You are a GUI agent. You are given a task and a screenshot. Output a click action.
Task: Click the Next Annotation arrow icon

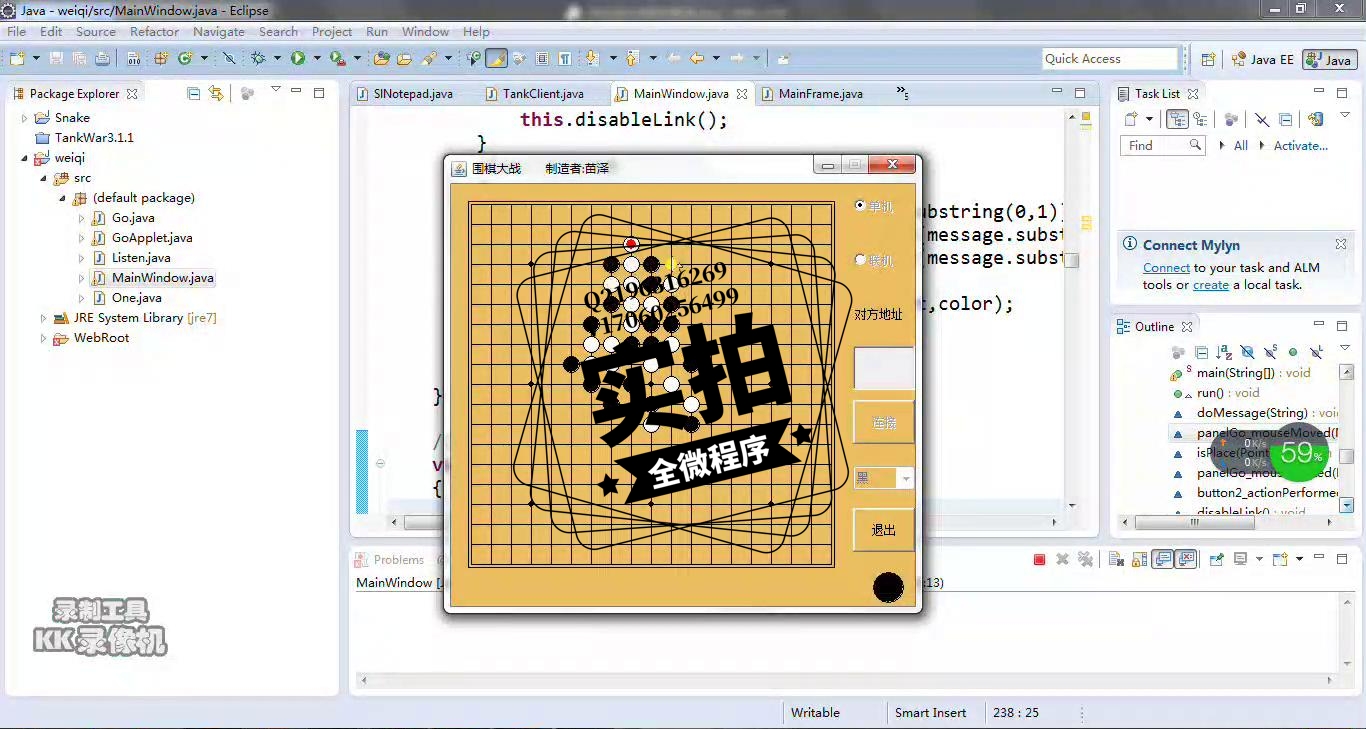[x=592, y=59]
